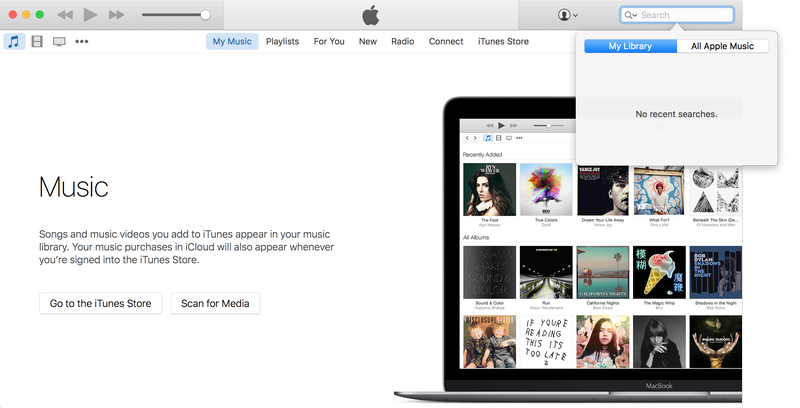Click the green zoom window button
This screenshot has height=408, width=800.
(39, 15)
